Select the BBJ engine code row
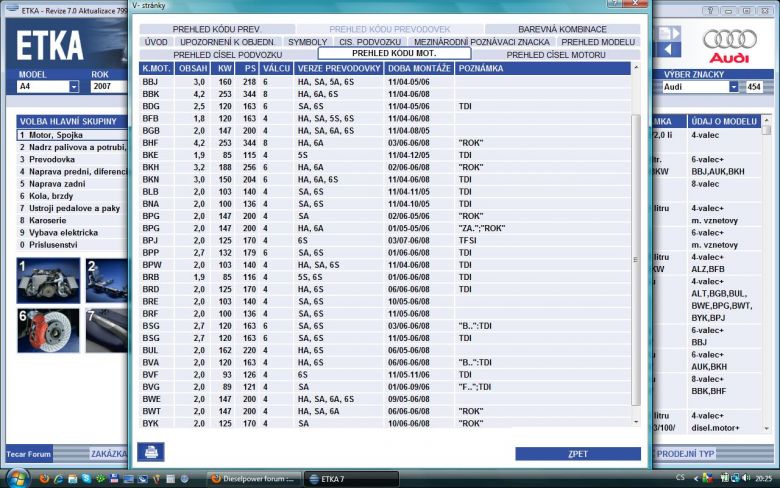780x488 pixels. [x=385, y=82]
